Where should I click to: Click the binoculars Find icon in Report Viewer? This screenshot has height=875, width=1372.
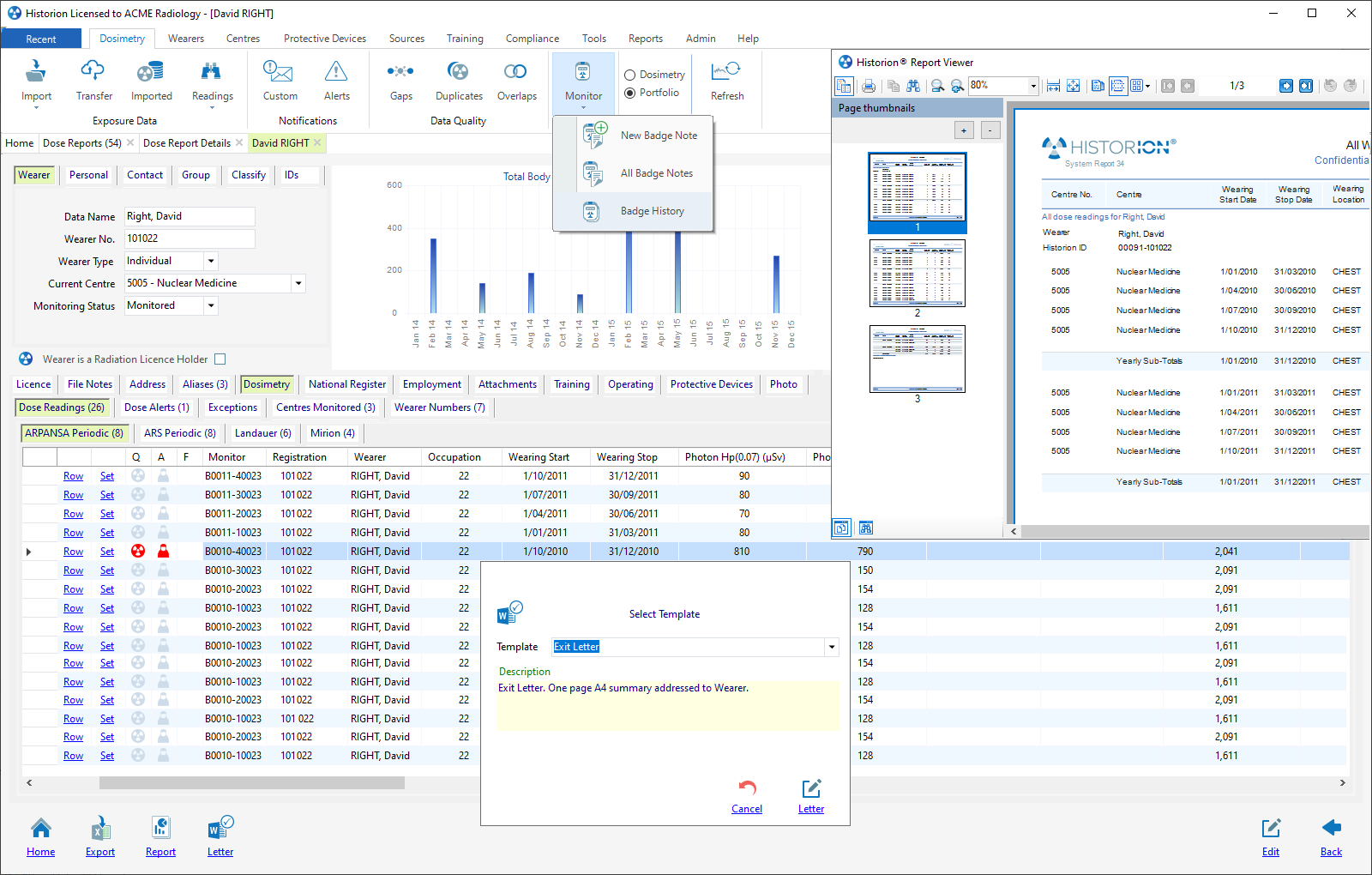[913, 86]
